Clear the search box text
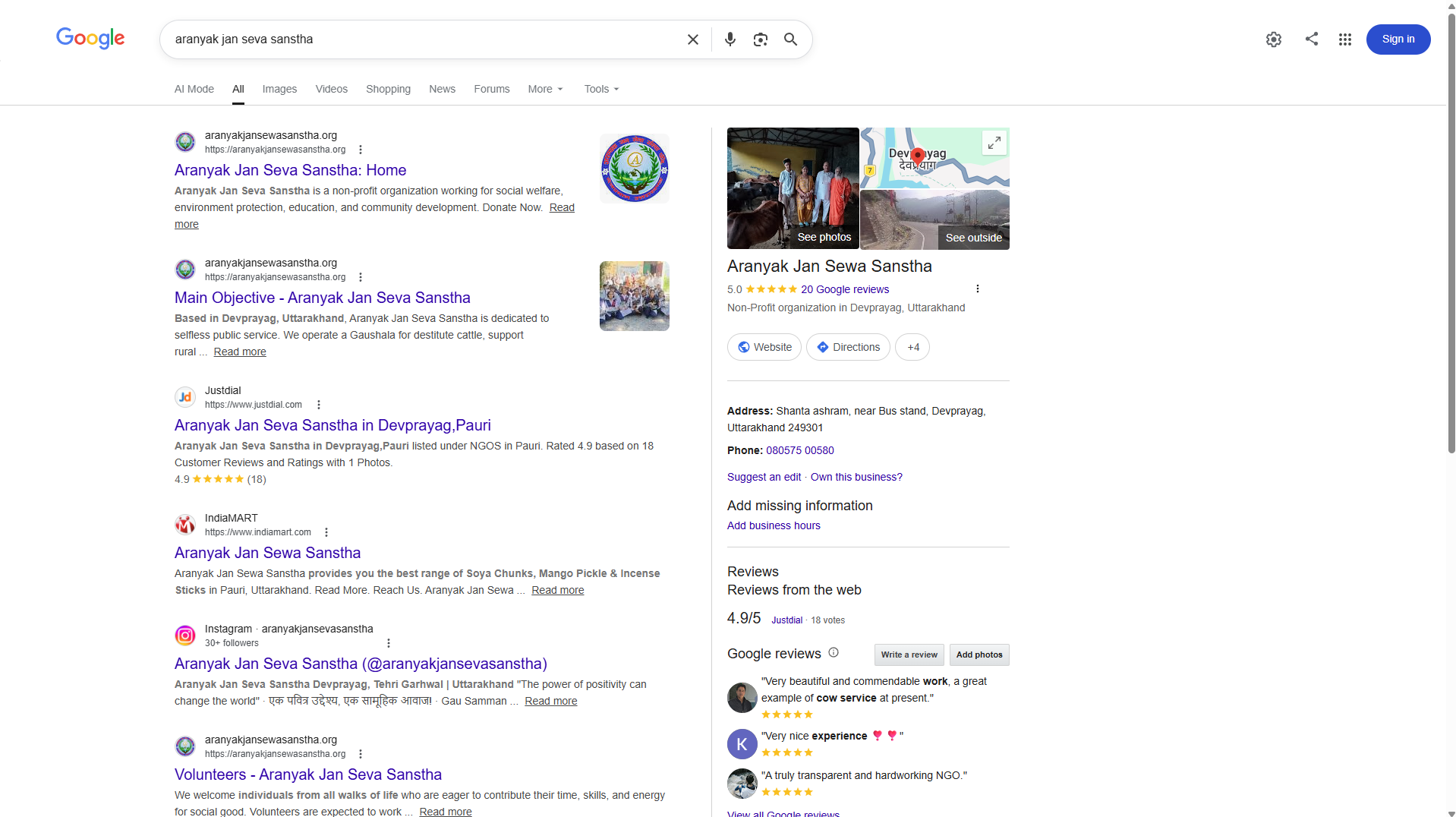1456x817 pixels. point(692,39)
